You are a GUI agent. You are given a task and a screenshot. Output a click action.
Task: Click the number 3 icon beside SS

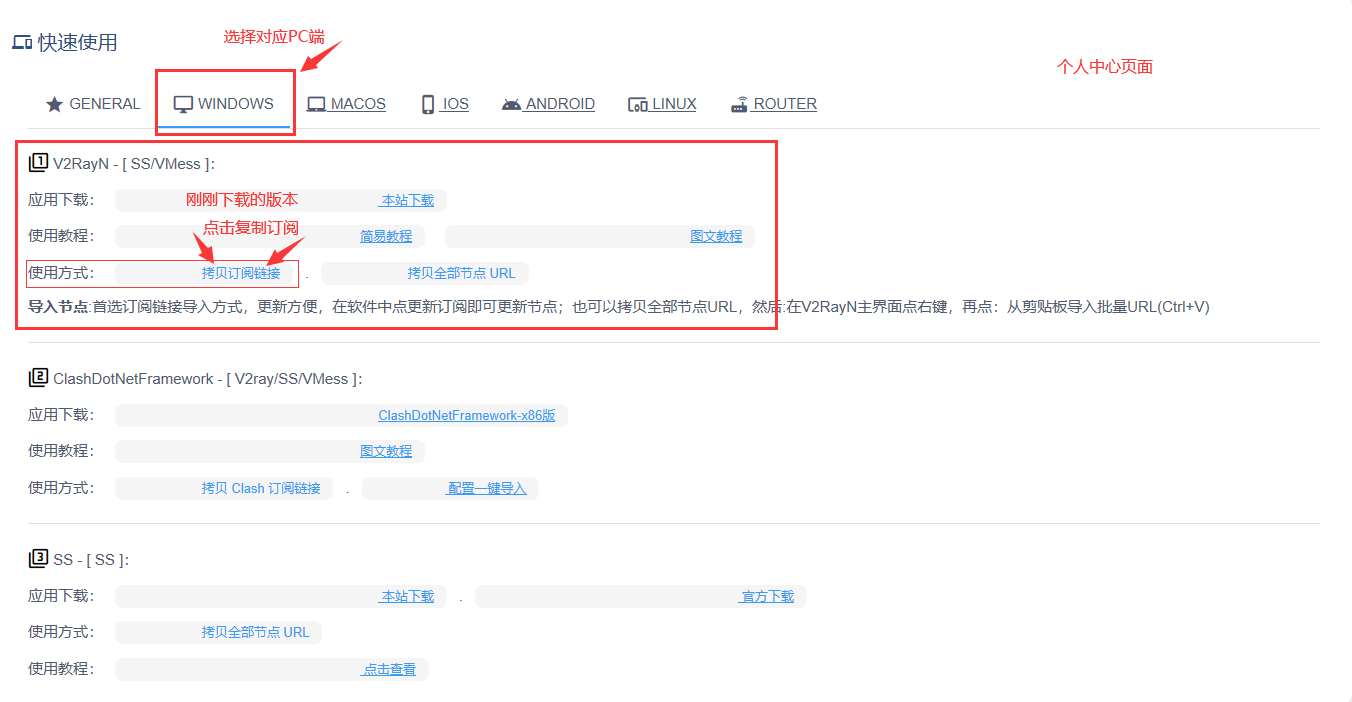pyautogui.click(x=38, y=558)
